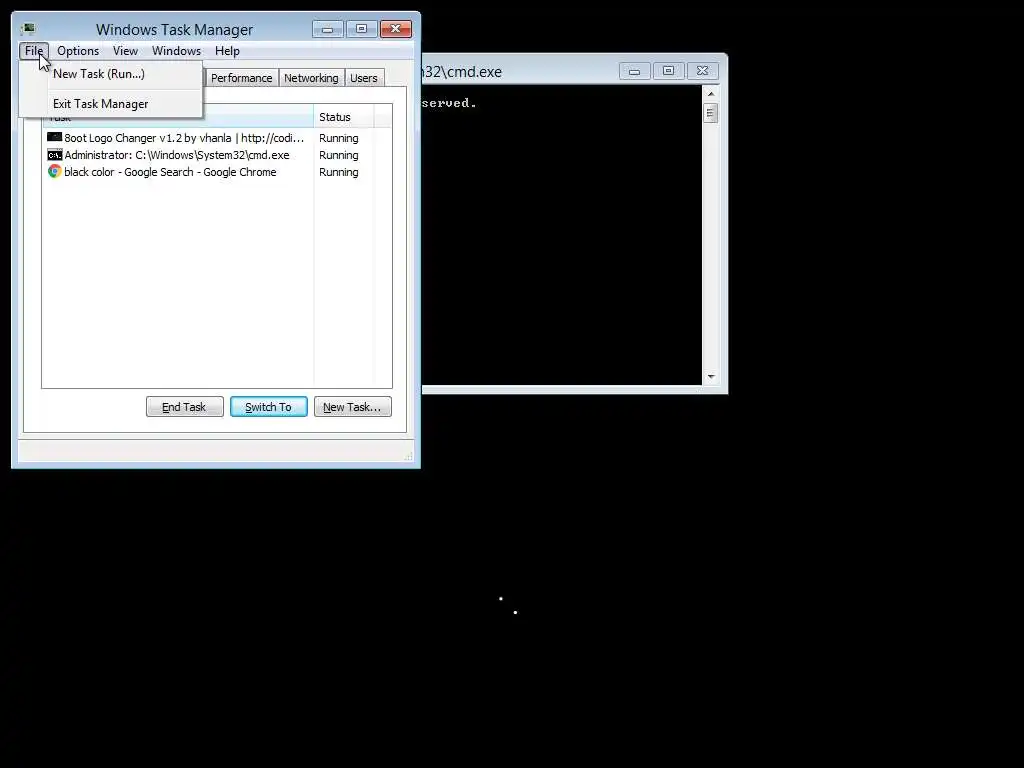
Task: Click the Switch To button
Action: 268,407
